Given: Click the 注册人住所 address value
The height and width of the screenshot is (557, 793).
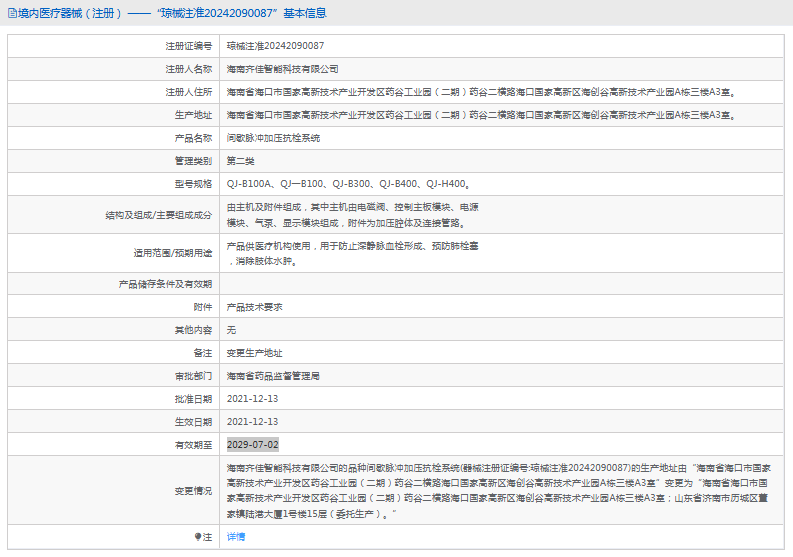Looking at the screenshot, I should point(481,92).
